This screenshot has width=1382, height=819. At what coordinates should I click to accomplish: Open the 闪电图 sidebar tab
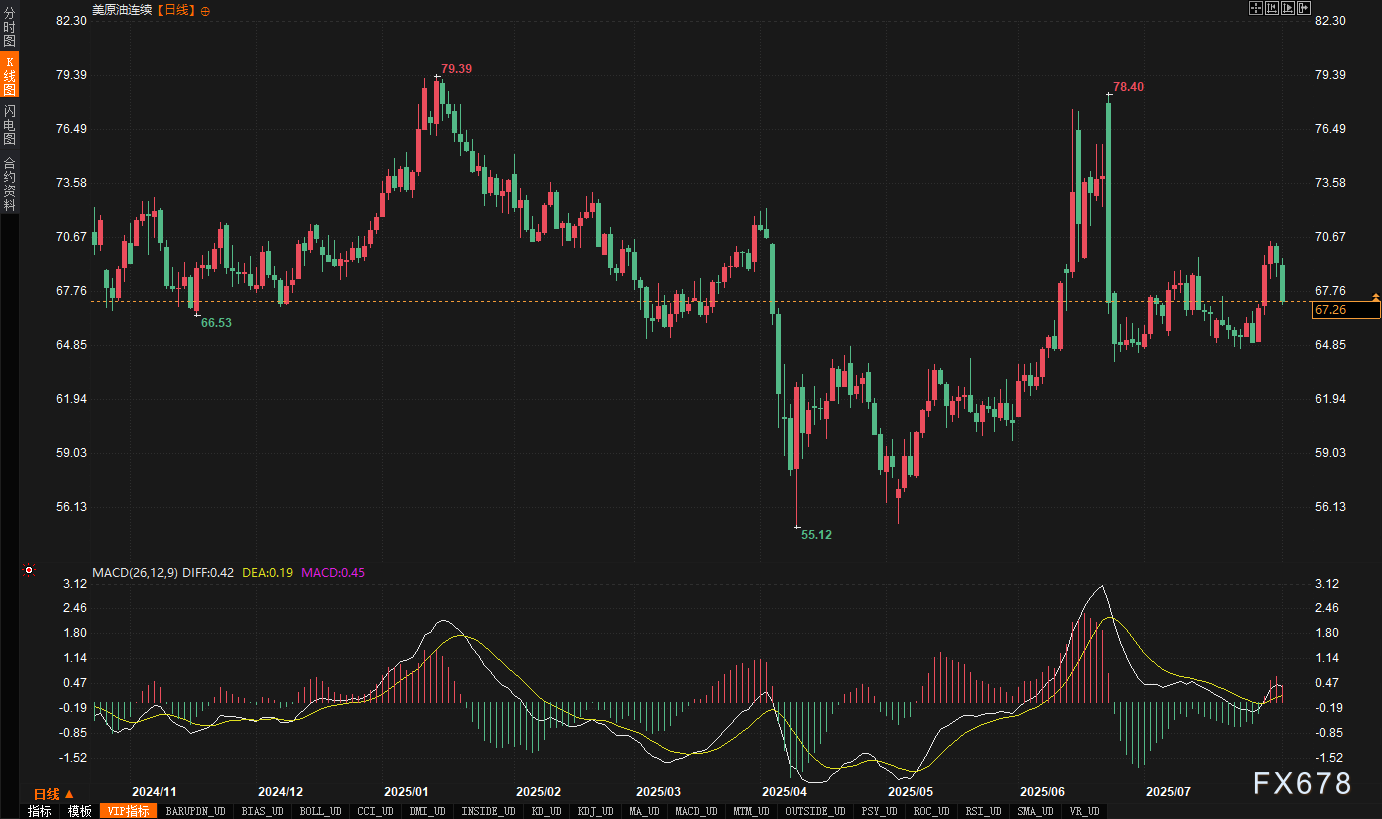click(10, 124)
